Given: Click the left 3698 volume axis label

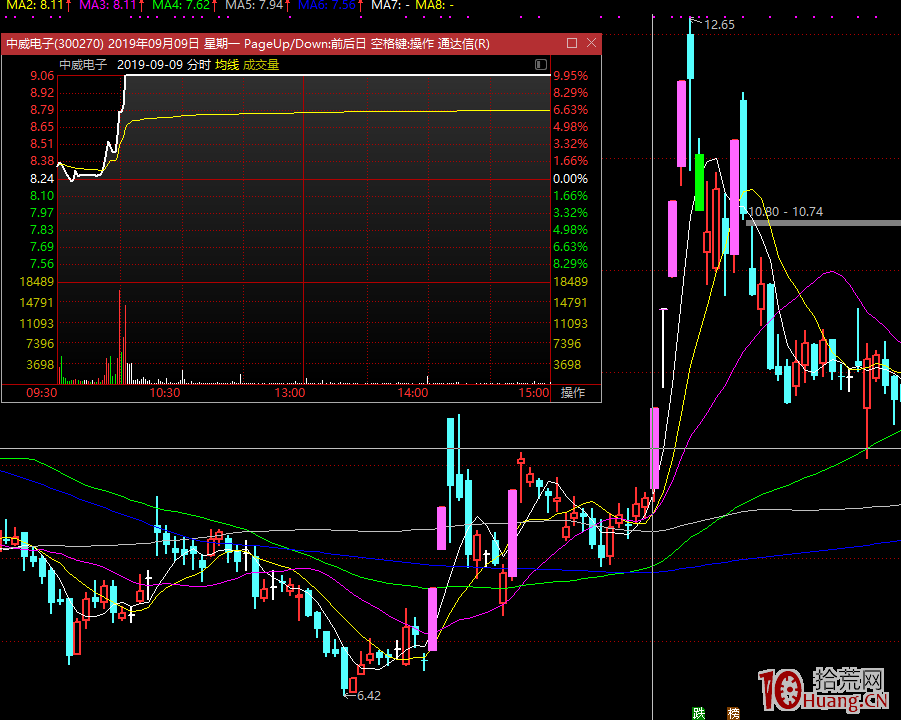Looking at the screenshot, I should point(40,365).
